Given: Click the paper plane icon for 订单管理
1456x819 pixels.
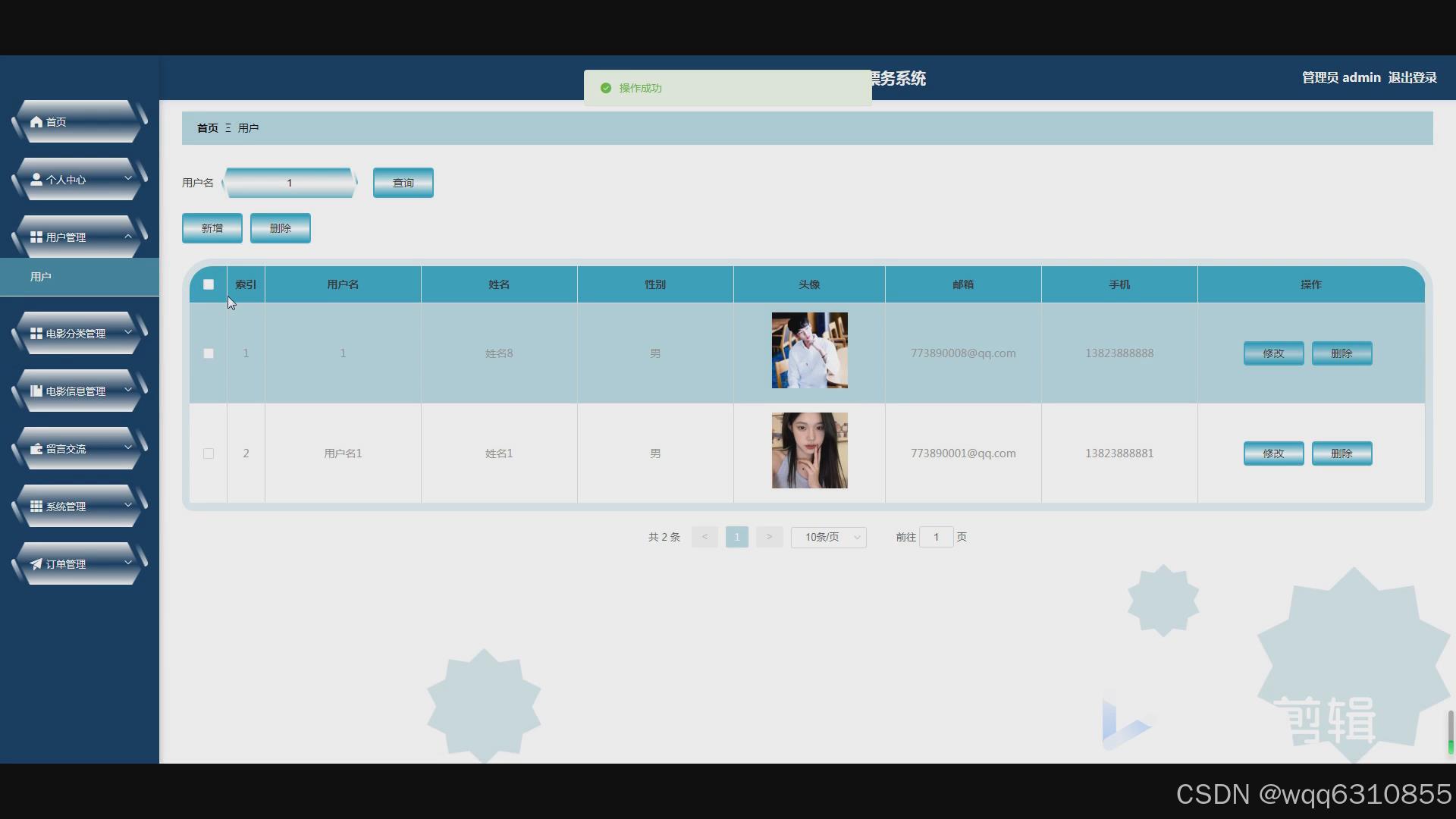Looking at the screenshot, I should pos(36,564).
